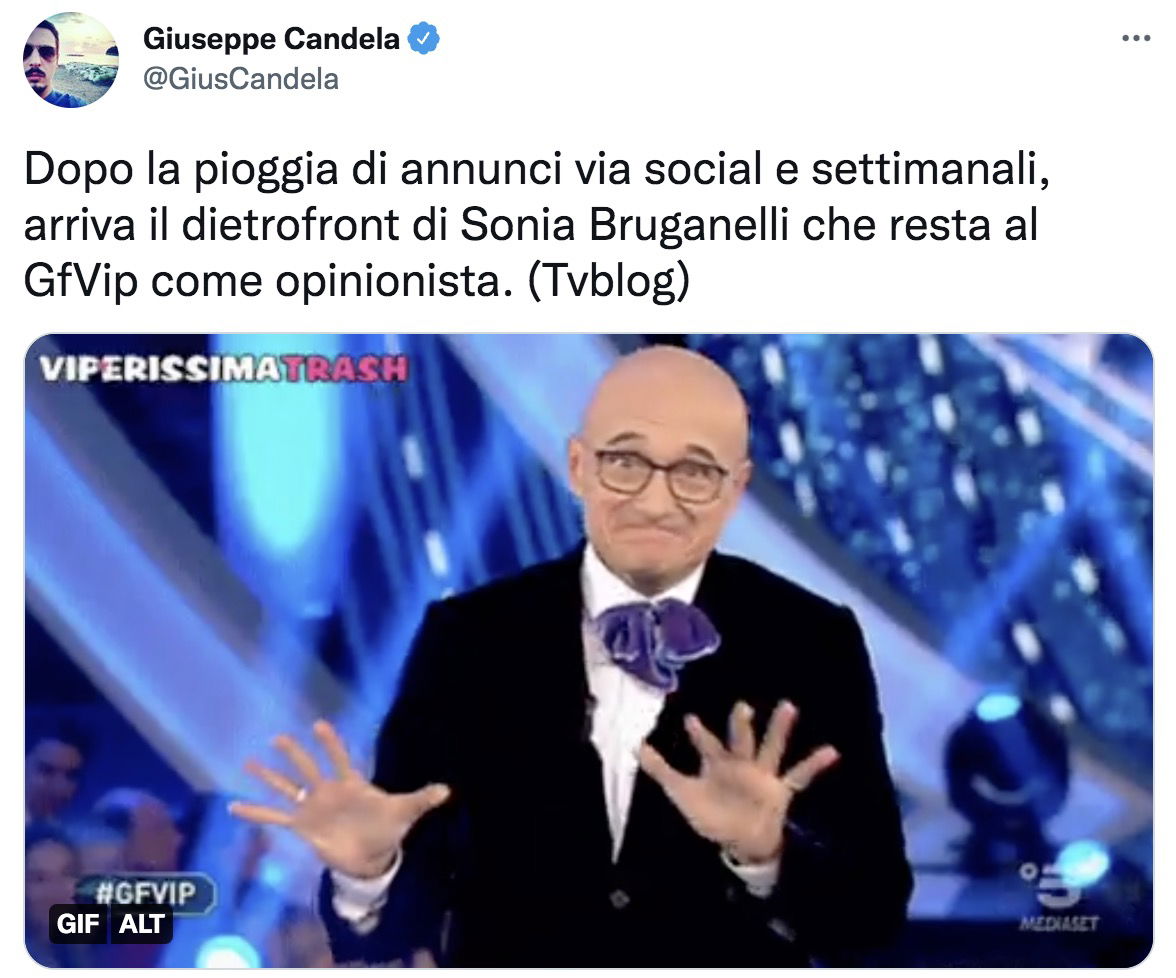Open the Giuseppe Candela display name
Image resolution: width=1176 pixels, height=978 pixels.
click(271, 39)
